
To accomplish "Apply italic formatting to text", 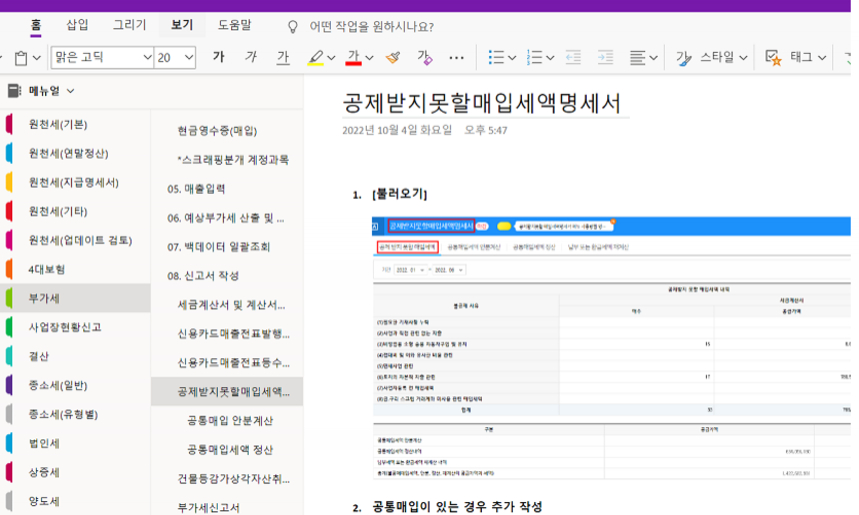I will (251, 57).
